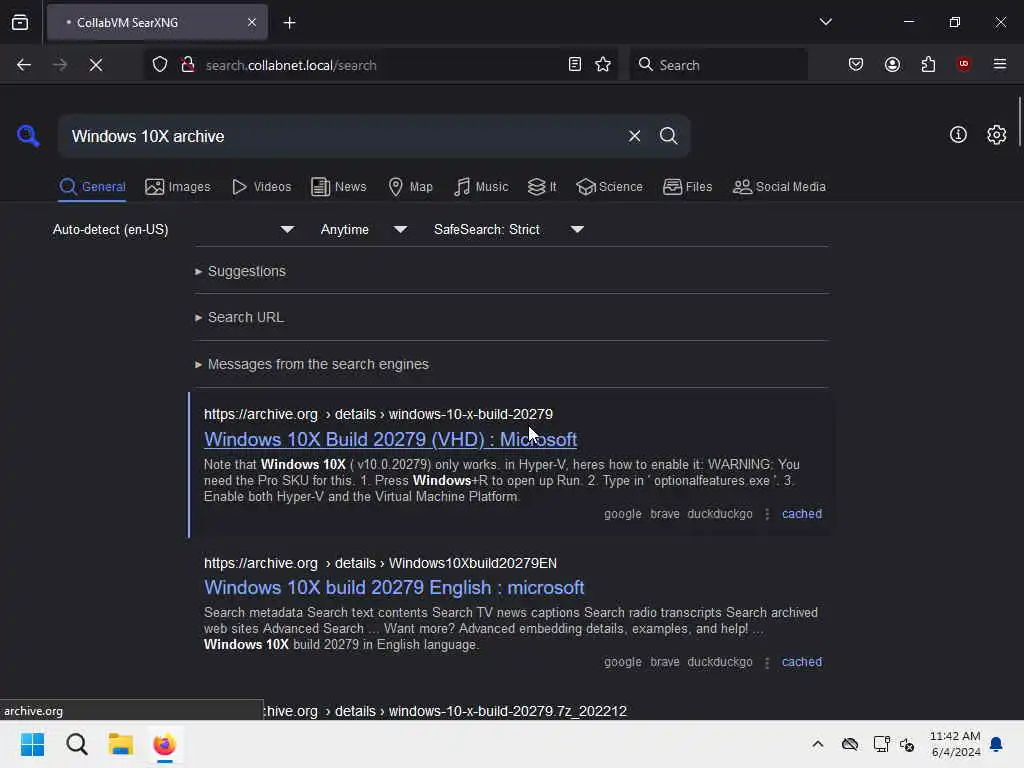
Task: Switch to News category
Action: 339,187
